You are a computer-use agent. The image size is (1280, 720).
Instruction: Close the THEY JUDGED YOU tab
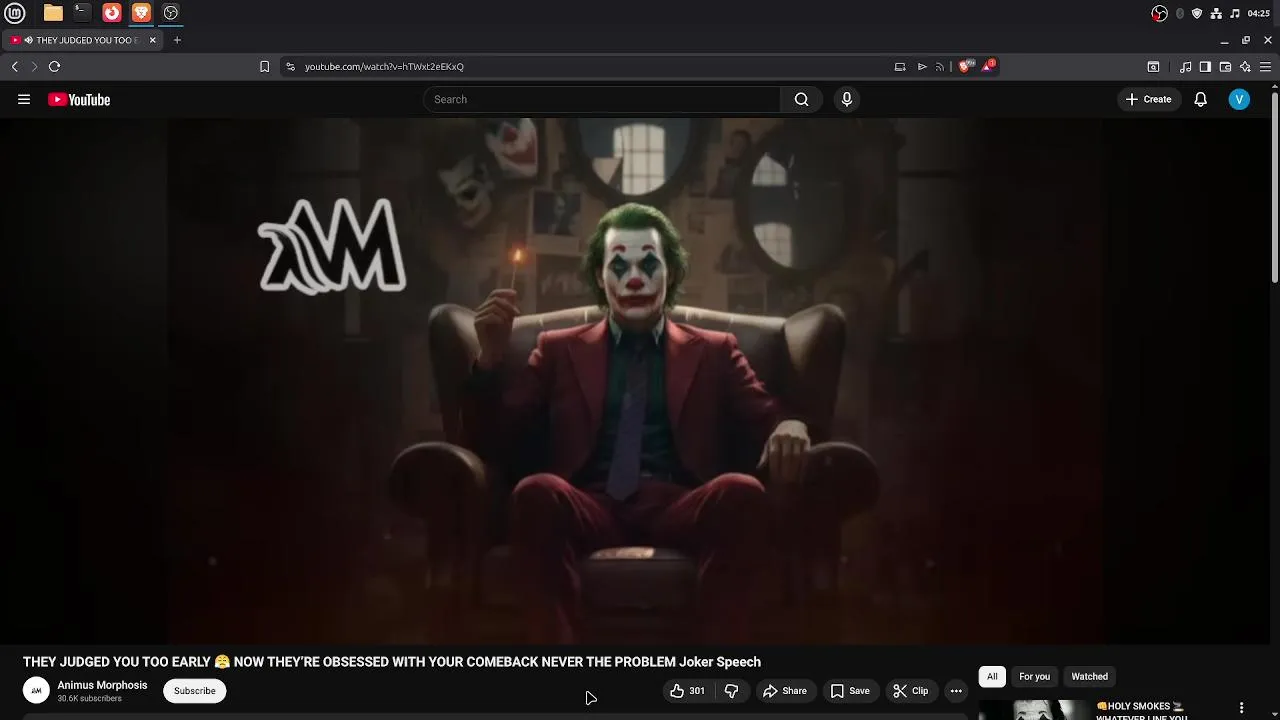[153, 40]
